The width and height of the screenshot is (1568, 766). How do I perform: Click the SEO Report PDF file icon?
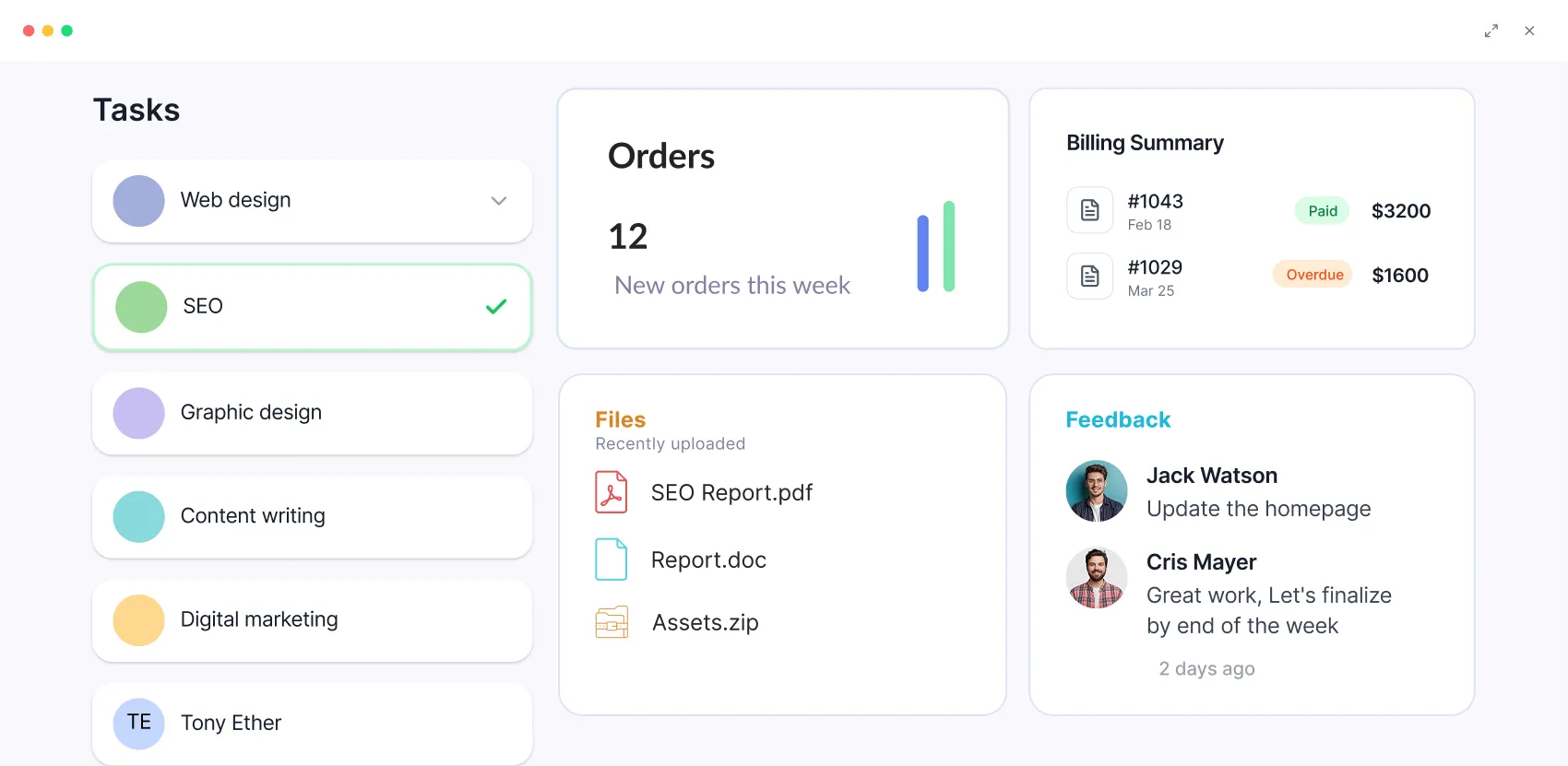(x=611, y=492)
